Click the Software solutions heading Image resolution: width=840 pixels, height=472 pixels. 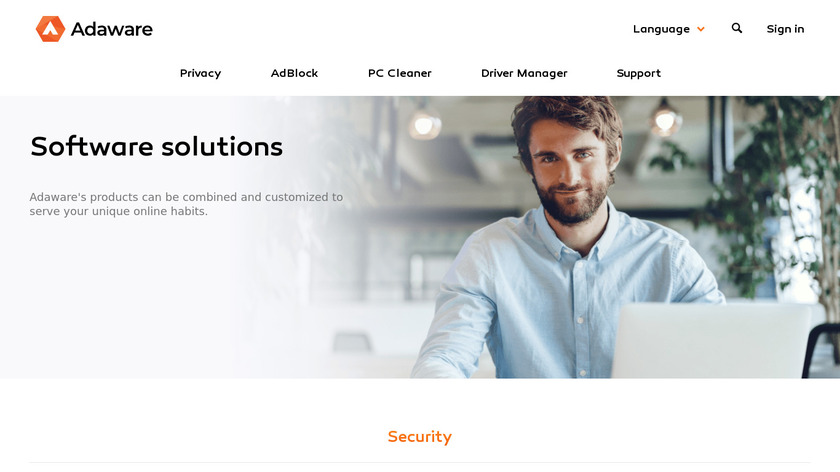[156, 146]
